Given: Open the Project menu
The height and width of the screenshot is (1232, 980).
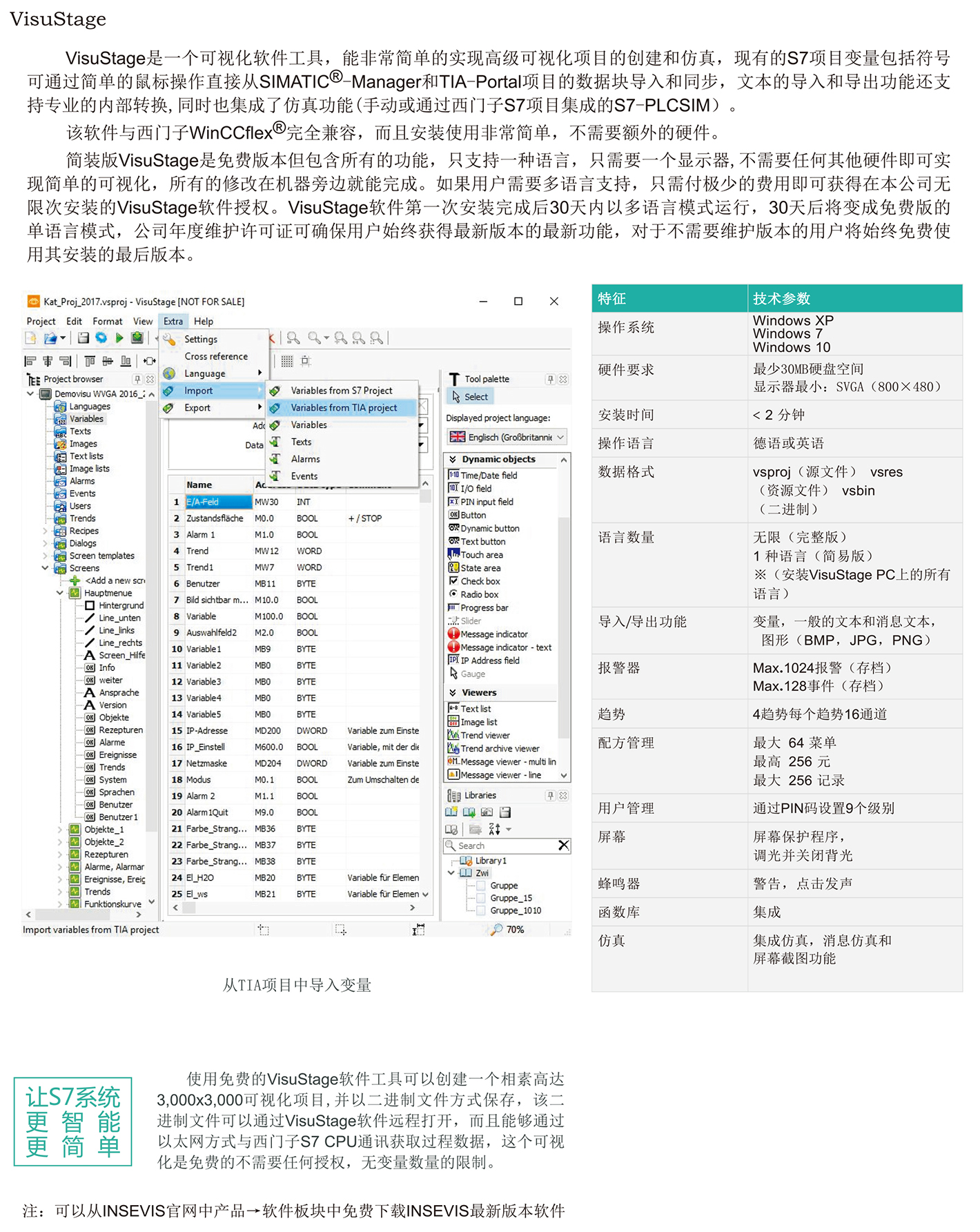Looking at the screenshot, I should coord(41,322).
